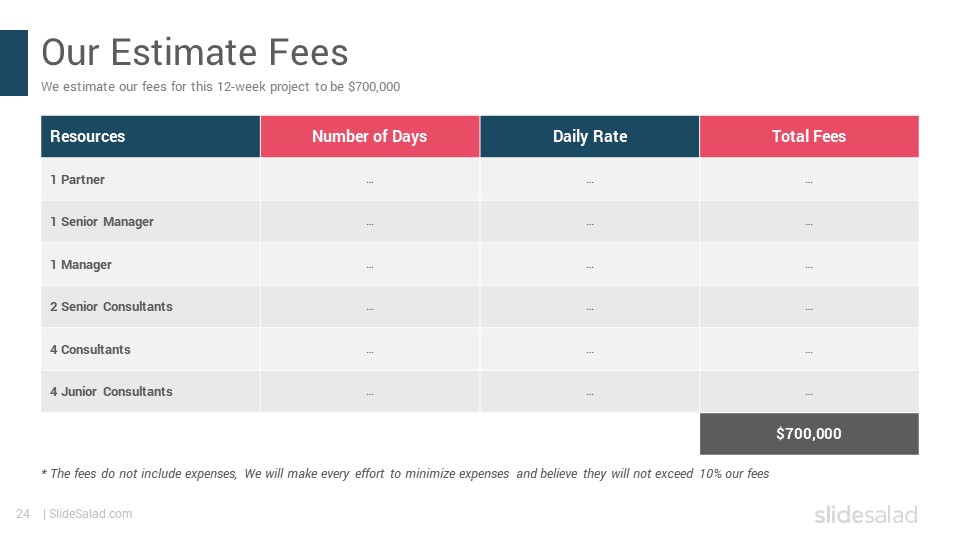This screenshot has width=960, height=540.
Task: Select the 12-week project subtitle text
Action: point(220,87)
